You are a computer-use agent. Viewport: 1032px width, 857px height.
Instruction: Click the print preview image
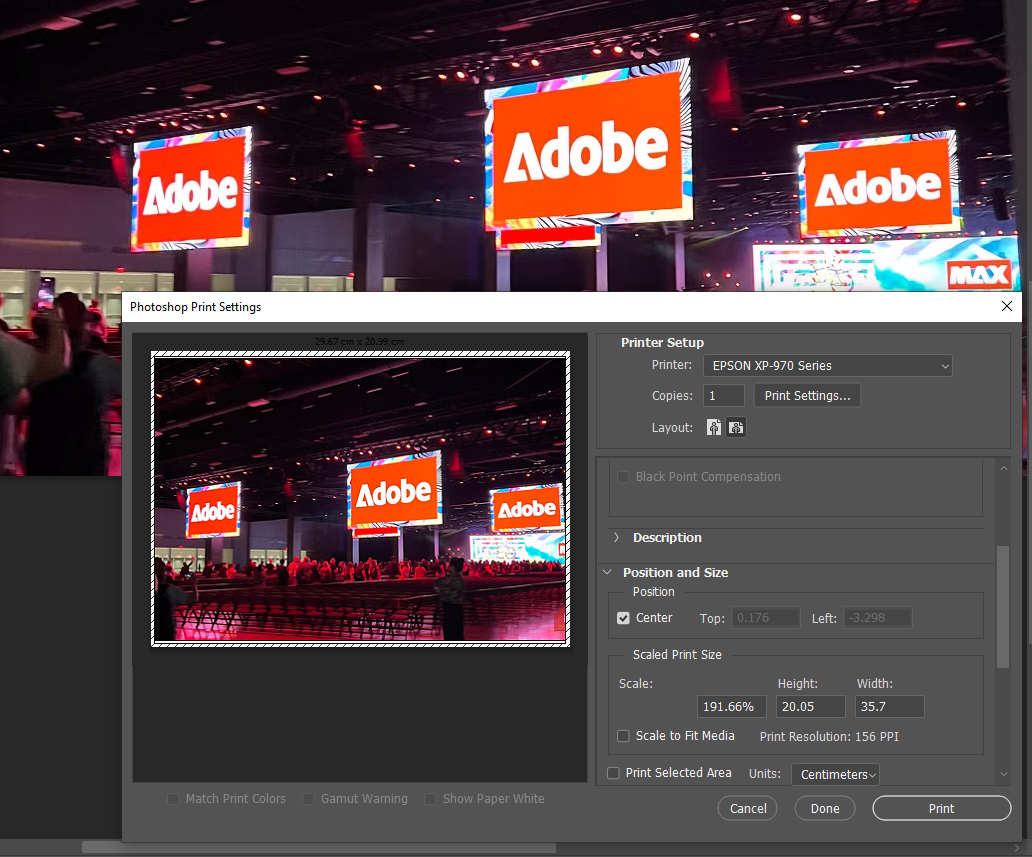click(360, 499)
